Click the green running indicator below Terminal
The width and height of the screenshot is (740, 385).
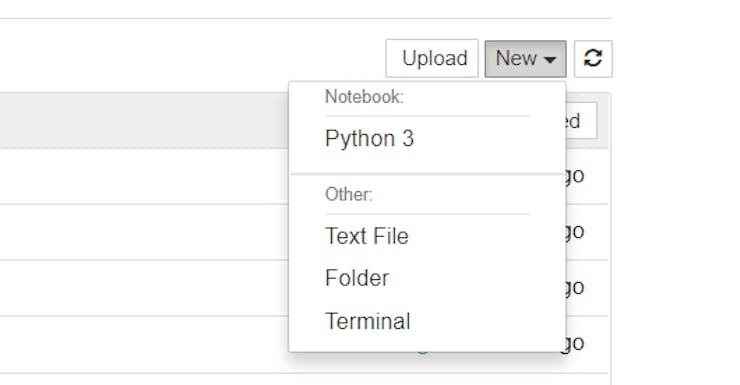[423, 352]
